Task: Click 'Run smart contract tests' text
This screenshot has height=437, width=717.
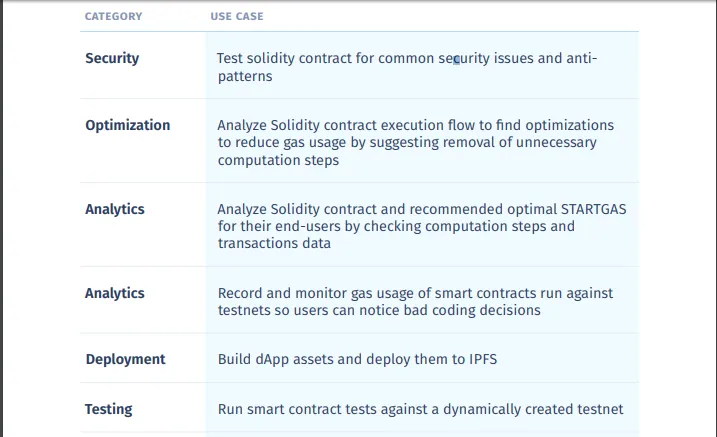Action: click(298, 409)
